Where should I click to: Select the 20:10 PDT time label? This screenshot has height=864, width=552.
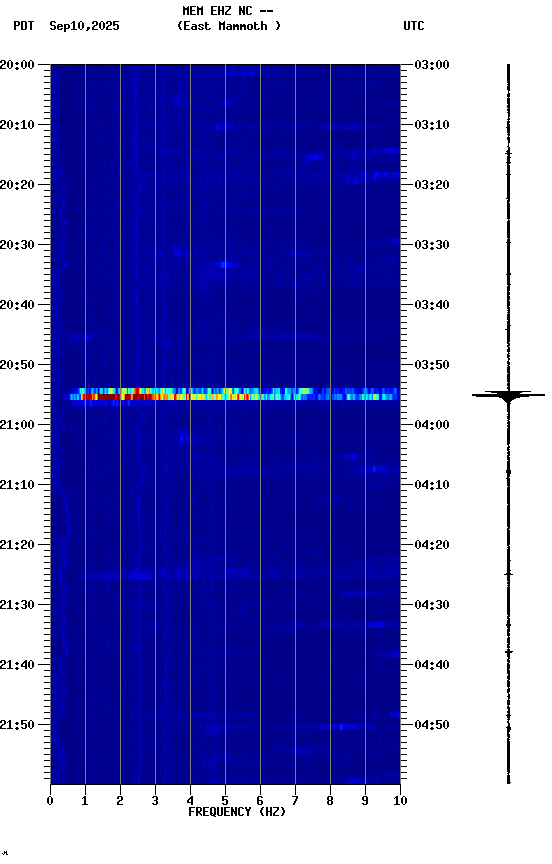(x=17, y=125)
